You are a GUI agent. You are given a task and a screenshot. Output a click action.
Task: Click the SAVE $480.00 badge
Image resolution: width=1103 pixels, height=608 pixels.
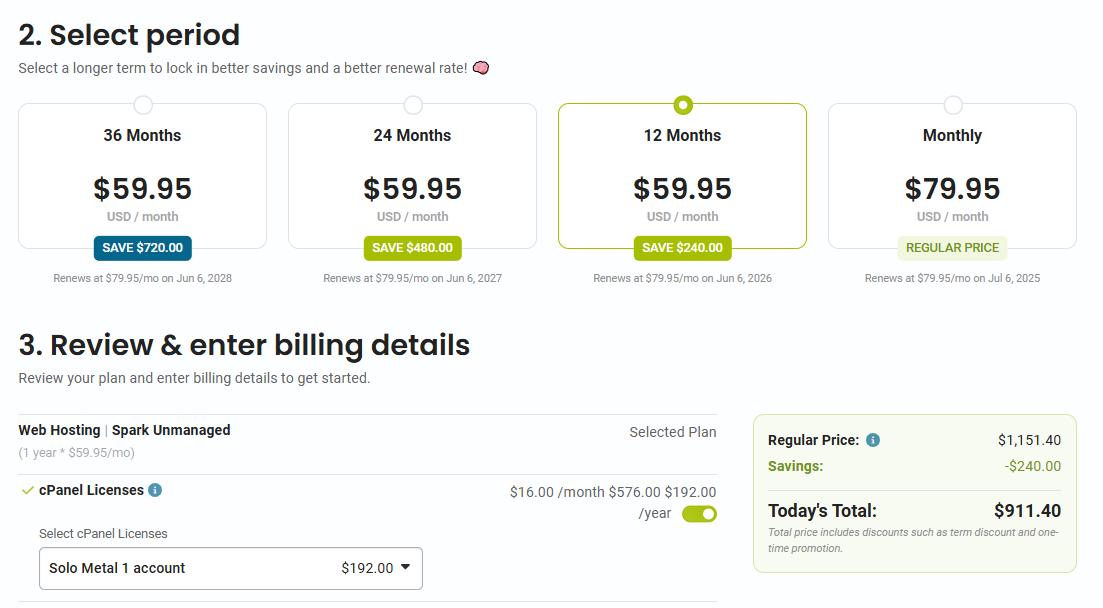(x=412, y=248)
